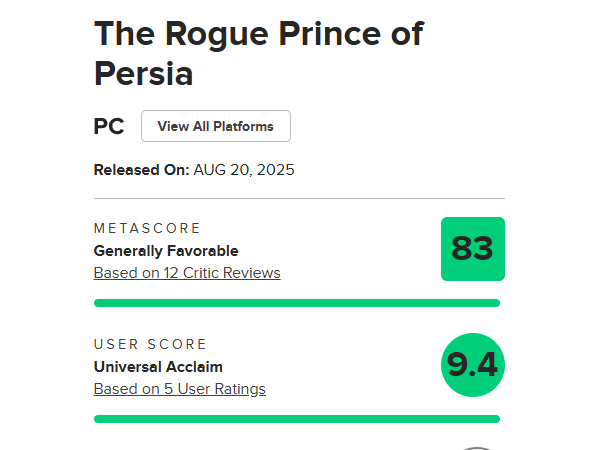The image size is (600, 450).
Task: Click the METASCORE heading text
Action: (x=147, y=228)
